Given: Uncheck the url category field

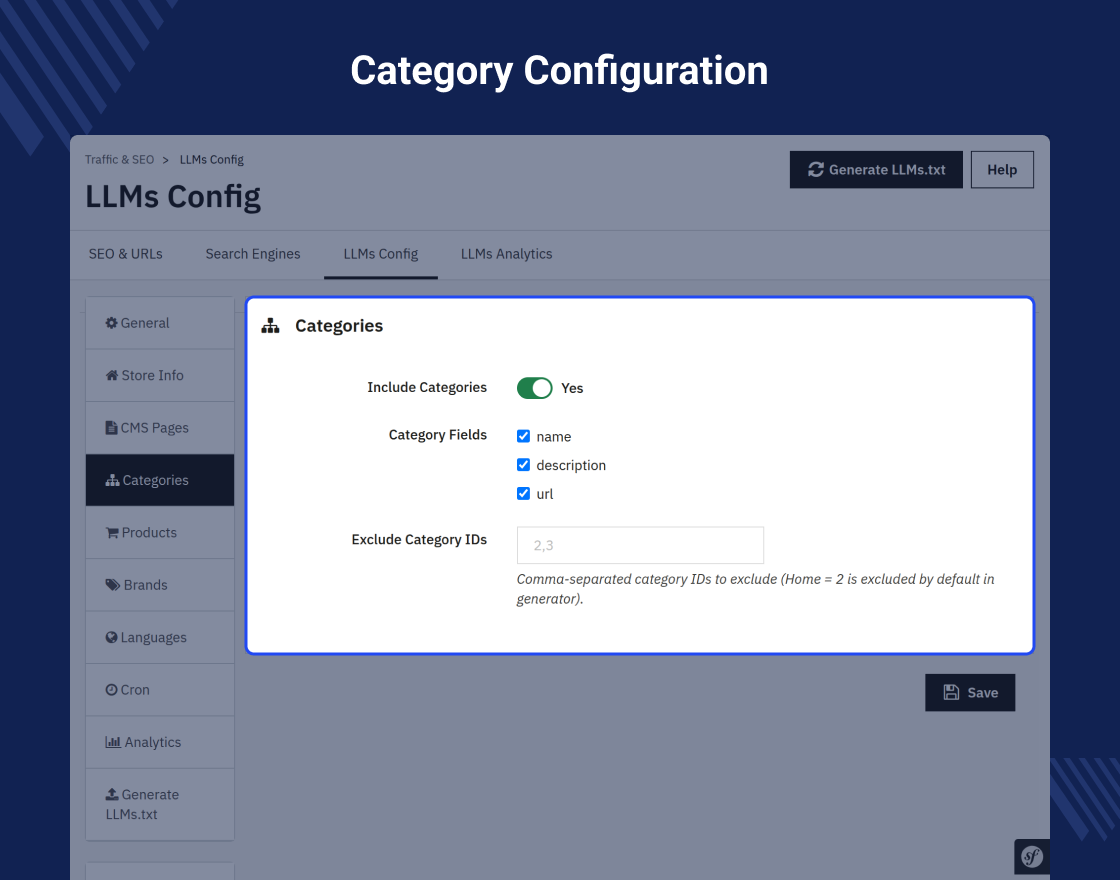Looking at the screenshot, I should coord(524,494).
